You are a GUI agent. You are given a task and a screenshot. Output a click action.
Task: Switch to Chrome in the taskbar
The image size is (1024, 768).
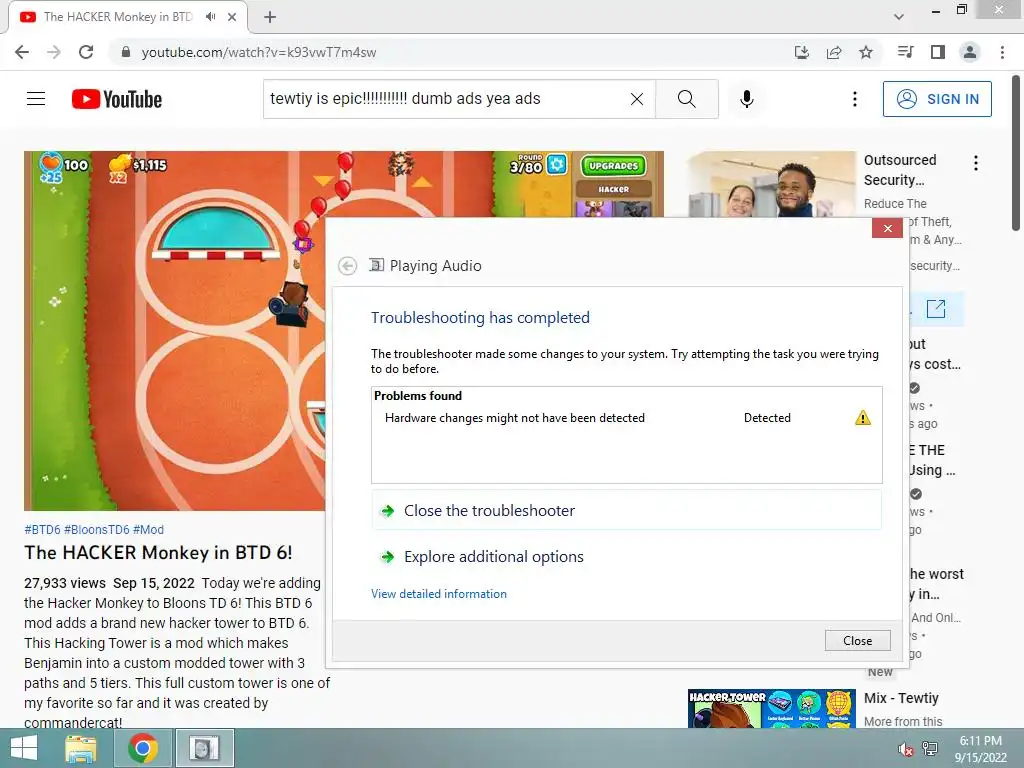click(x=143, y=748)
